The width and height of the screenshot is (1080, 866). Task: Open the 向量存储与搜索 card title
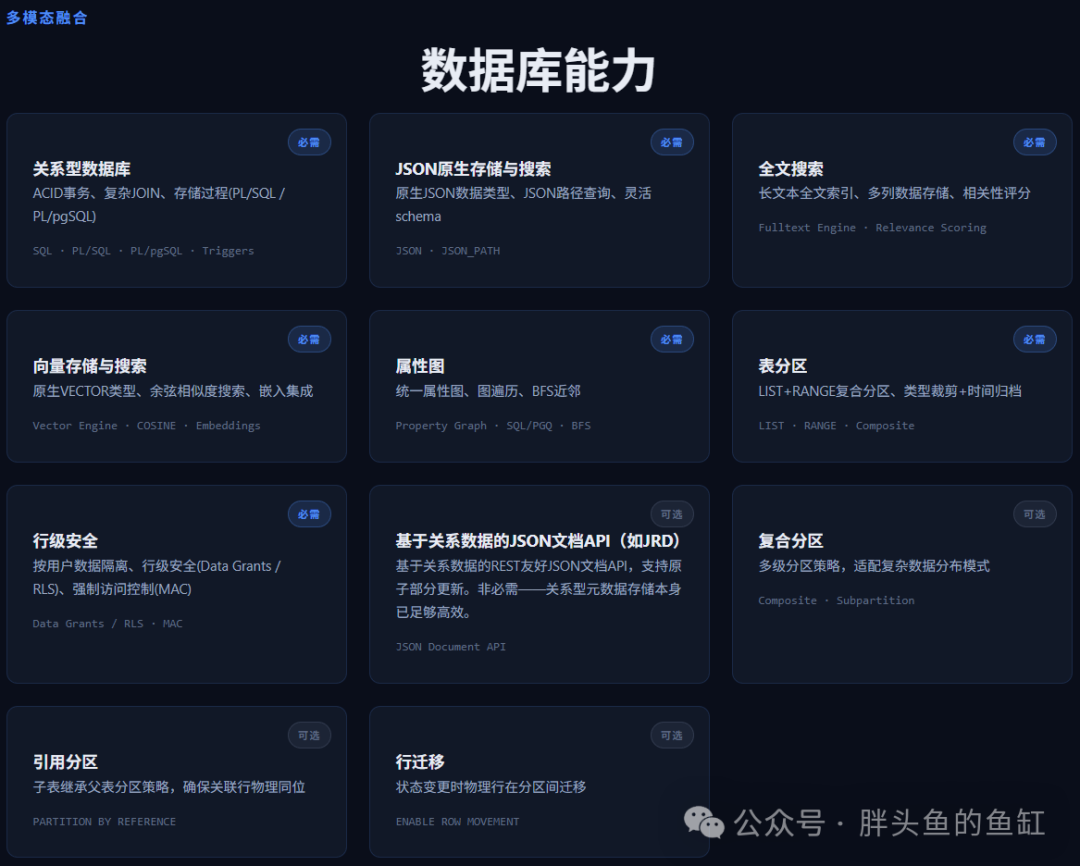pos(90,366)
